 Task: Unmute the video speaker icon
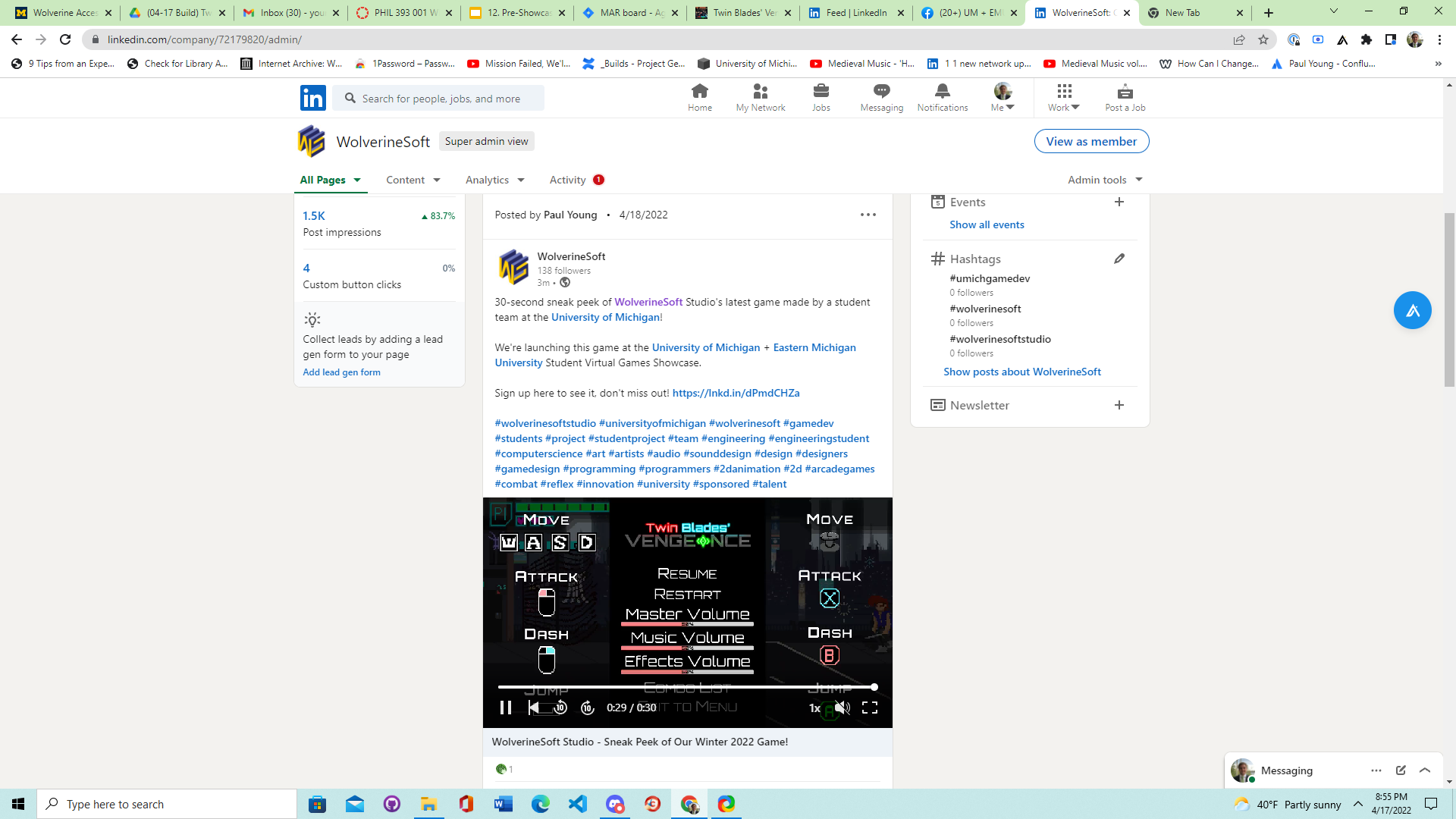[x=842, y=708]
